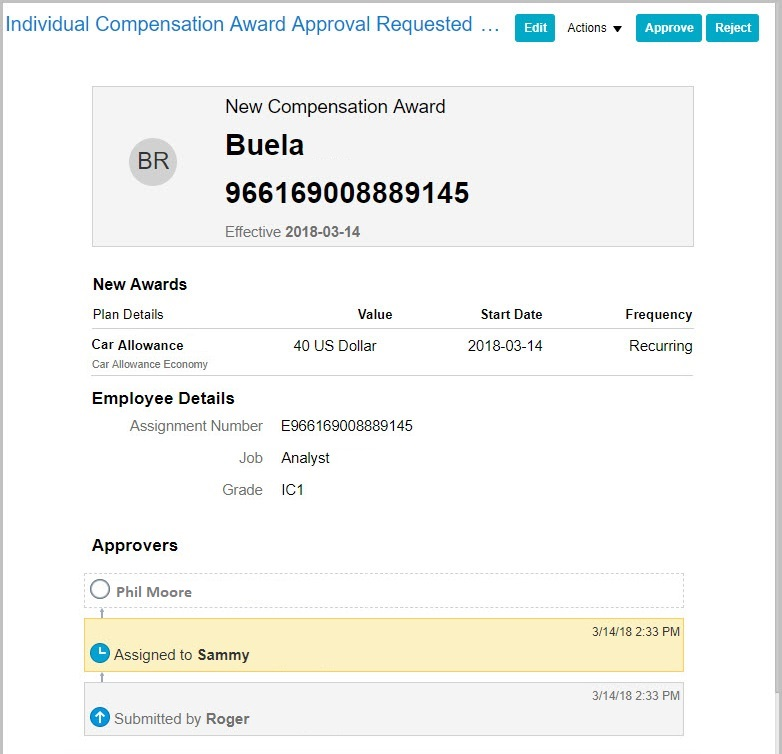The height and width of the screenshot is (754, 782).
Task: Click the up-arrow icon beside Submitted by Roger
Action: 100,718
